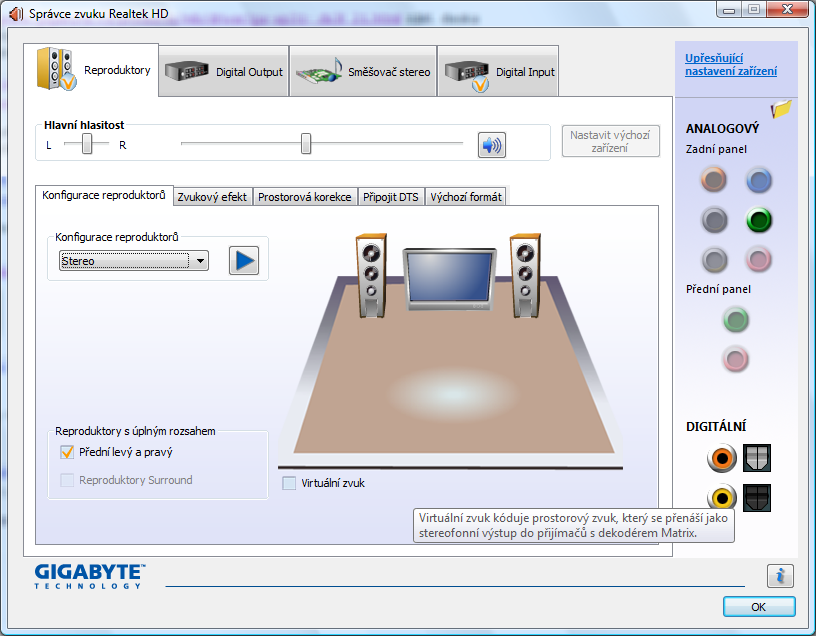
Task: Switch to Reproduktory device tab
Action: [91, 70]
